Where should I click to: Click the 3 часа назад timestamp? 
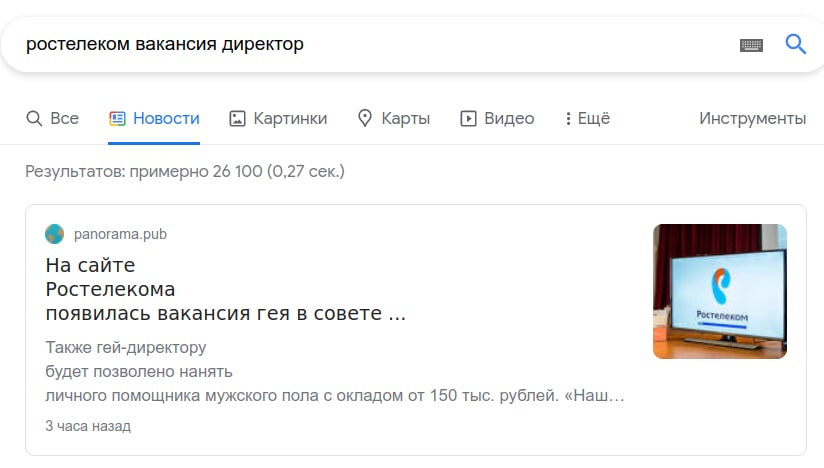88,426
